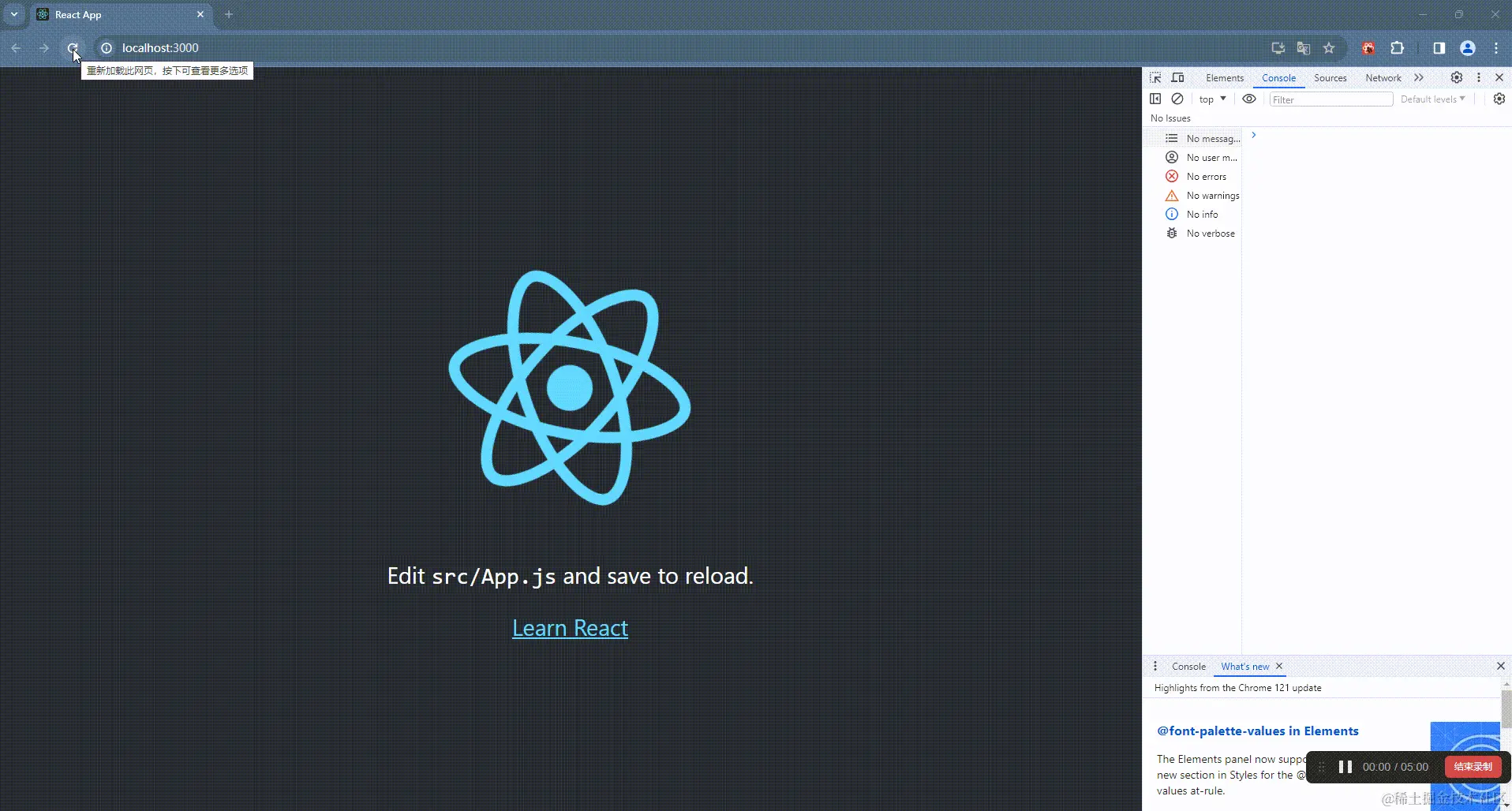Image resolution: width=1512 pixels, height=811 pixels.
Task: Open the clear console icon
Action: (x=1177, y=99)
